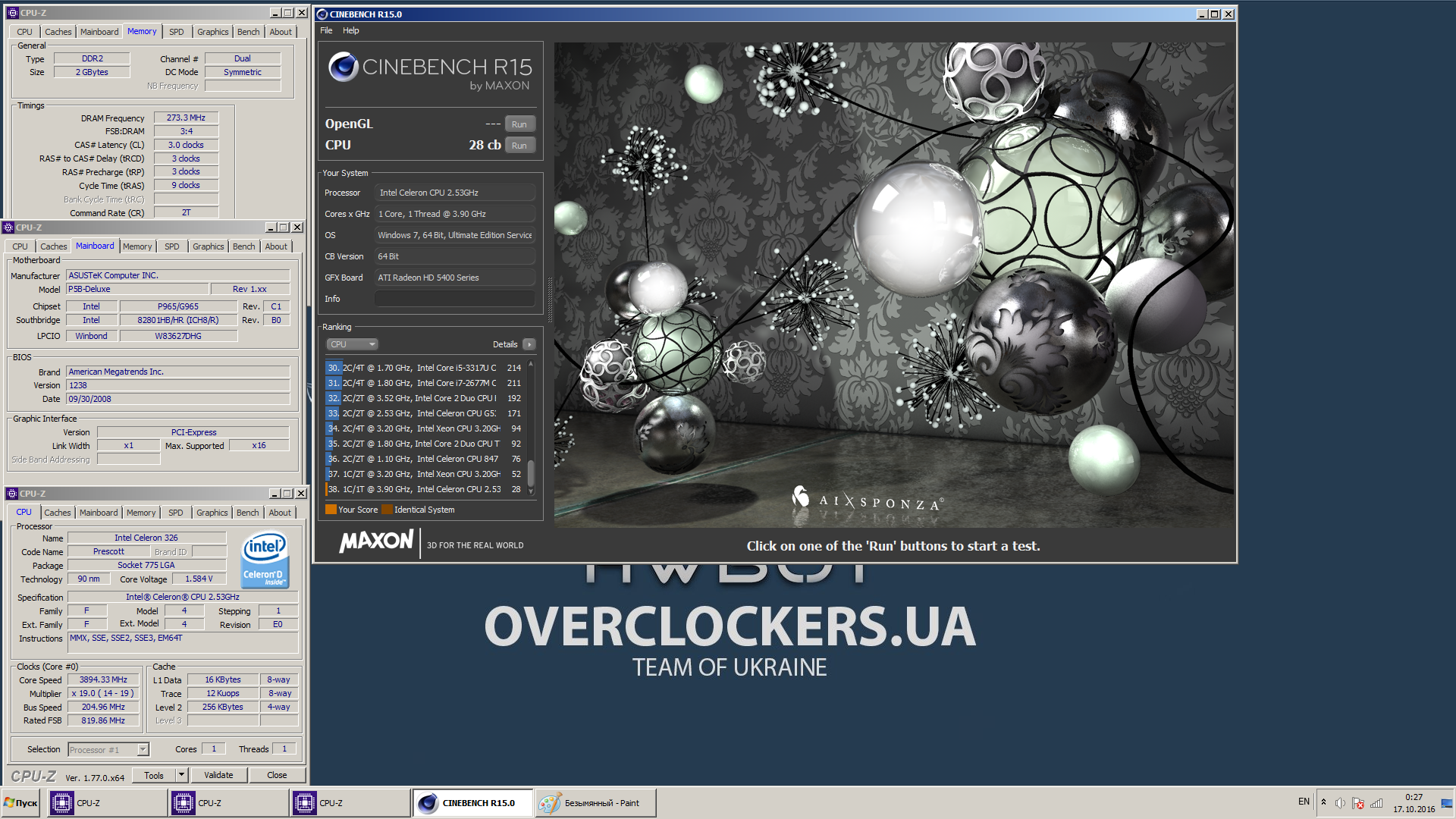This screenshot has width=1456, height=819.
Task: Run the OpenGL benchmark
Action: coord(519,124)
